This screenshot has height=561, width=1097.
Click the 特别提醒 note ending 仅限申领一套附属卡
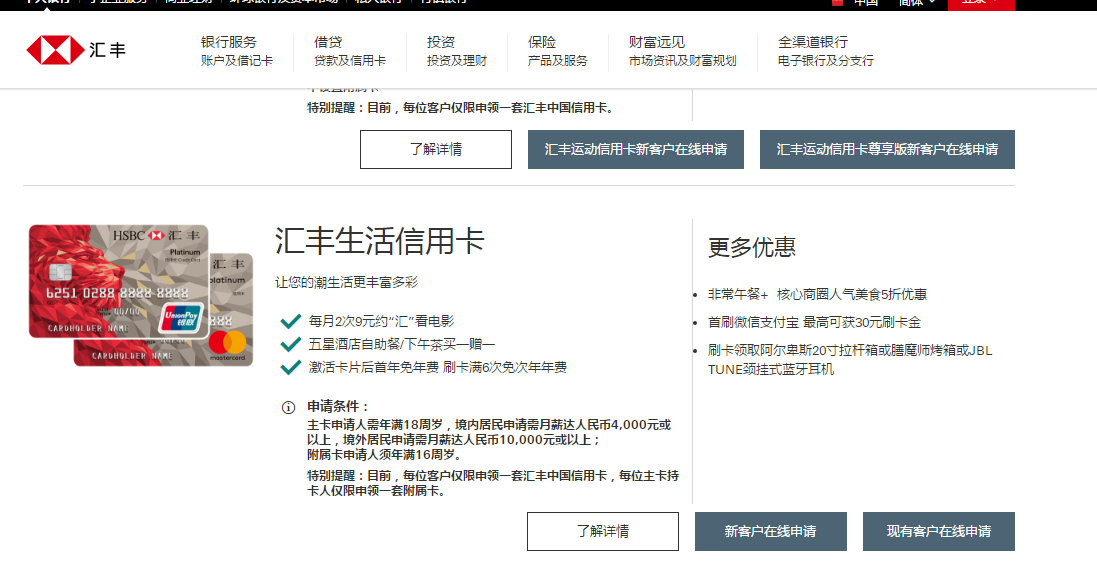click(x=493, y=483)
